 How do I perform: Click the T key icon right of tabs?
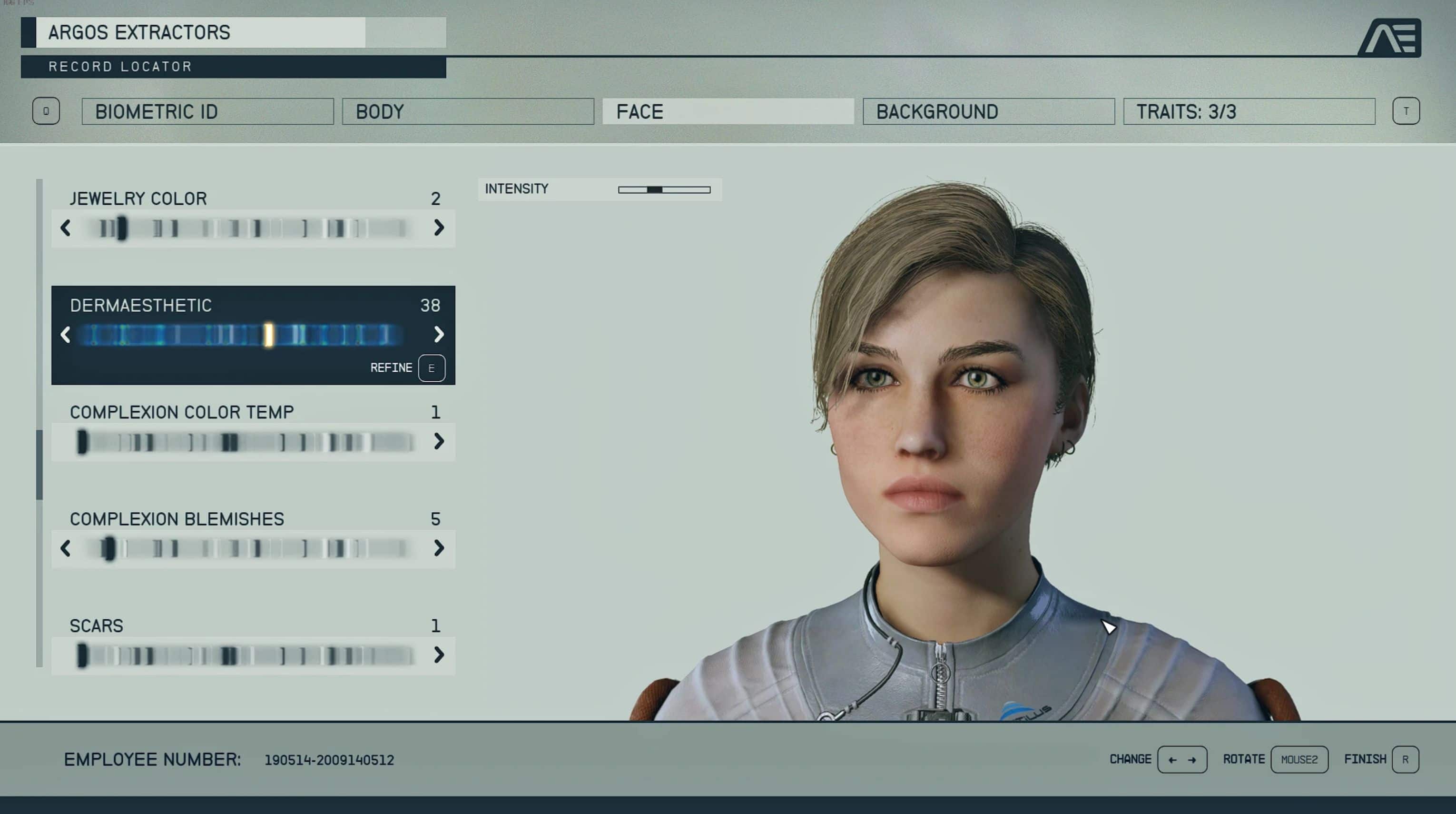(x=1405, y=111)
